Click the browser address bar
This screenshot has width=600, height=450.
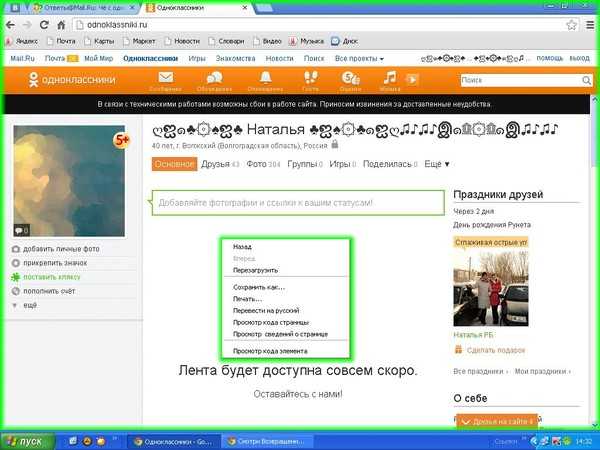(319, 25)
